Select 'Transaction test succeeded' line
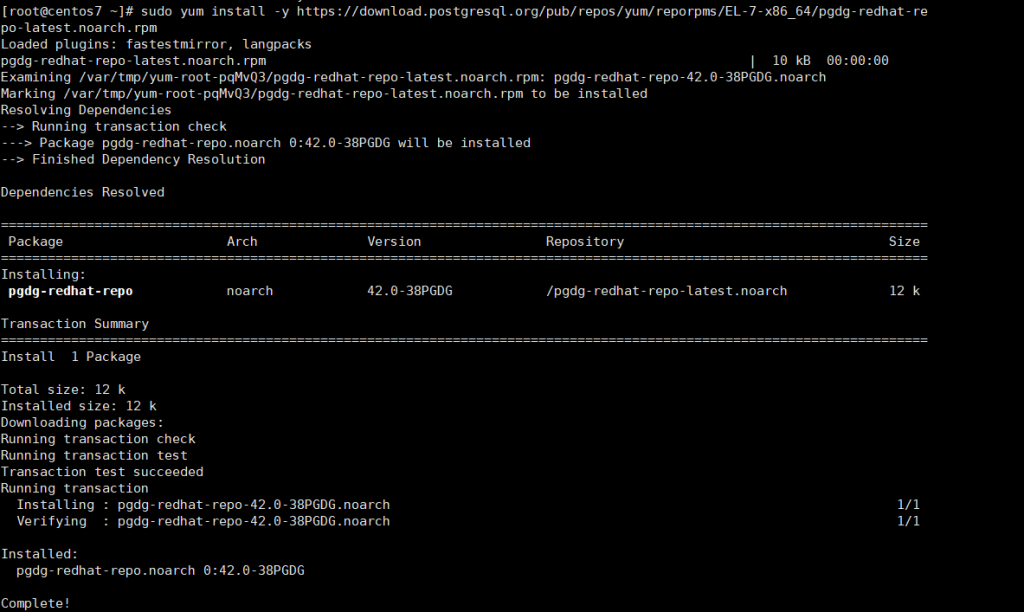1024x612 pixels. pos(102,472)
